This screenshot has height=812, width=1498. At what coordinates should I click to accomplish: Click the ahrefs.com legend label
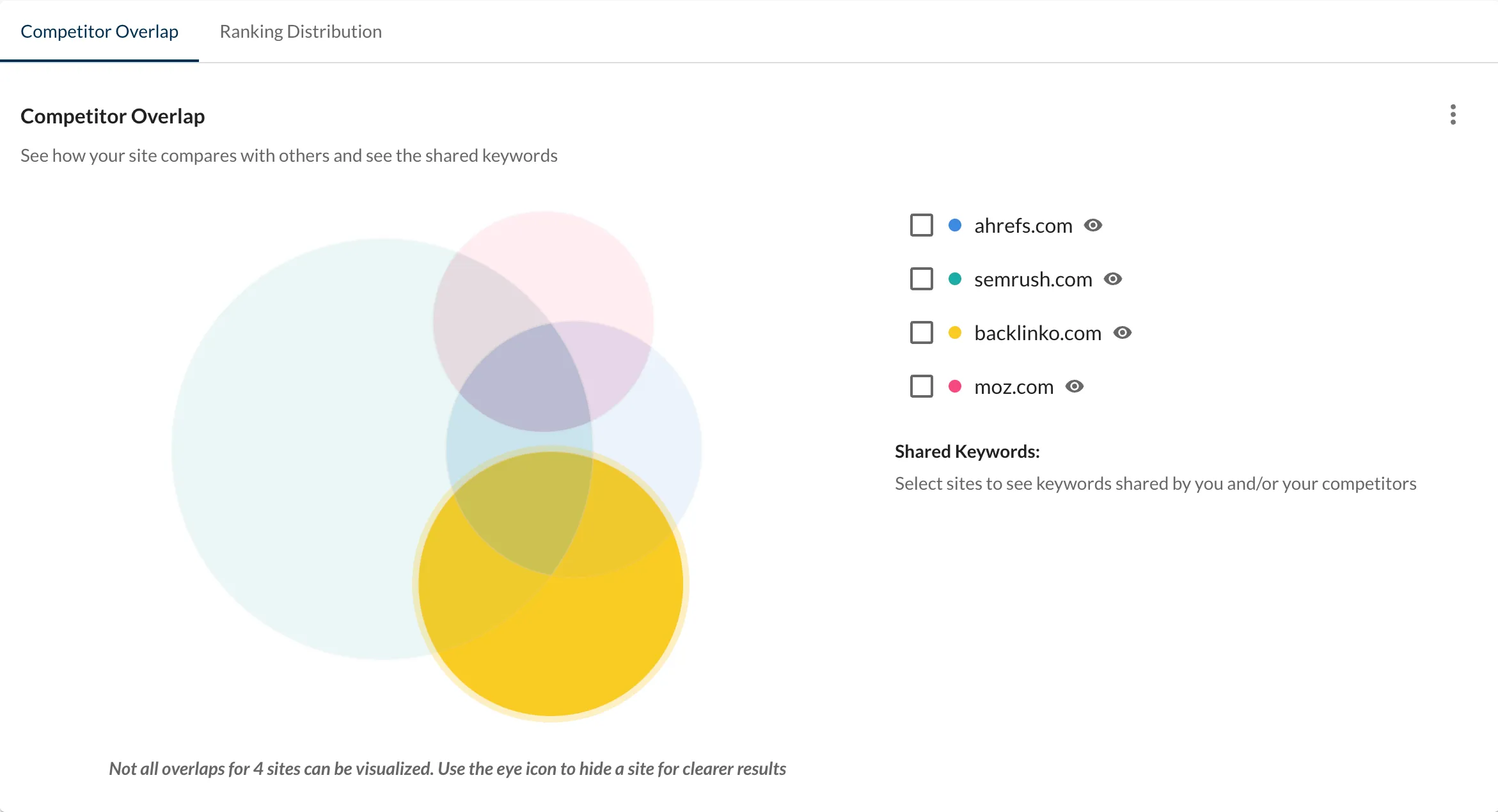tap(1023, 226)
